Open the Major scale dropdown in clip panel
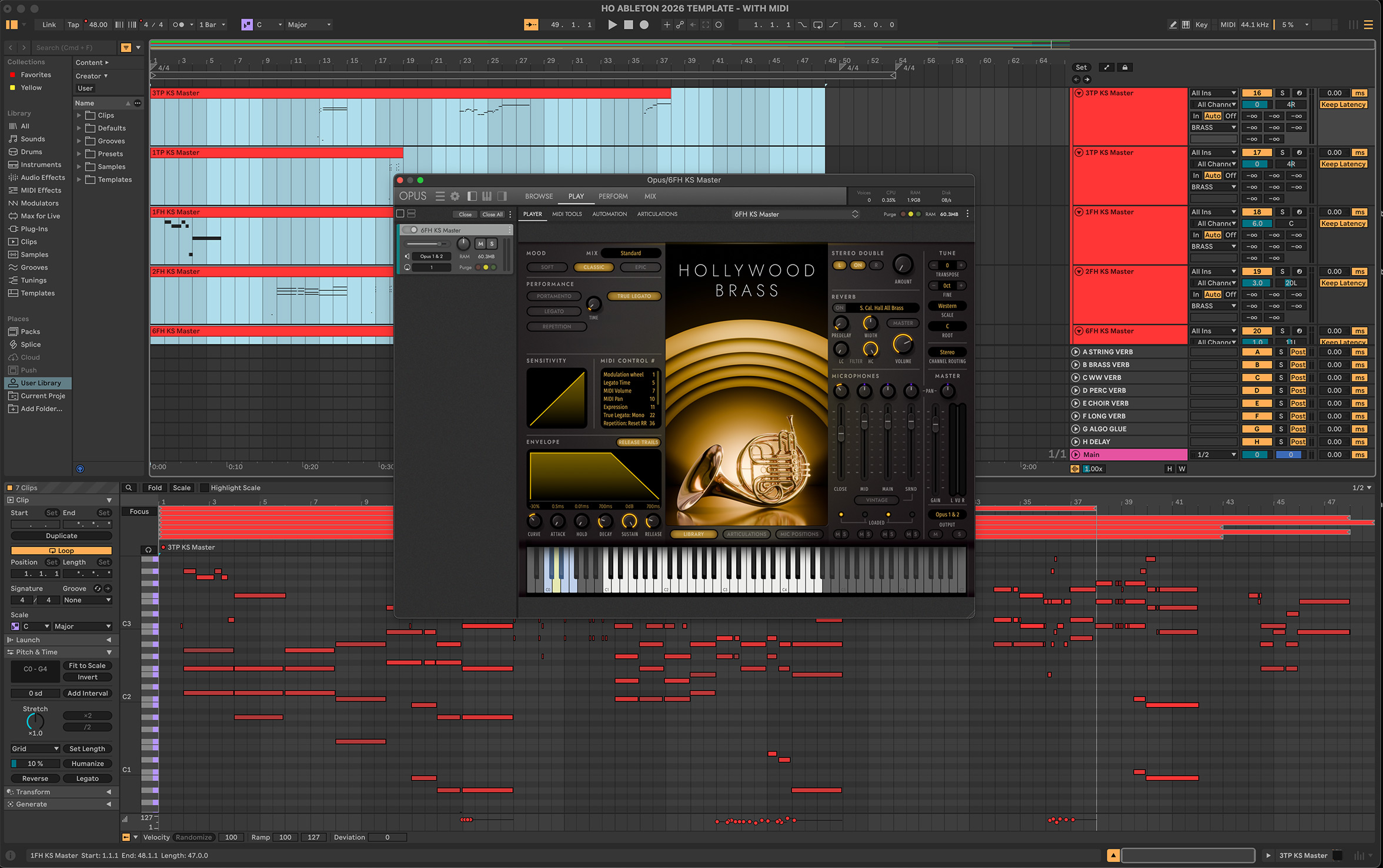Viewport: 1383px width, 868px height. (82, 626)
